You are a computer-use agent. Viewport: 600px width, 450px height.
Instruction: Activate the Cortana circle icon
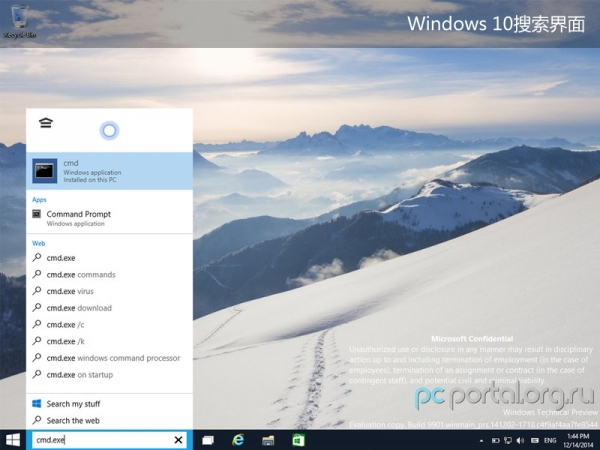coord(109,131)
